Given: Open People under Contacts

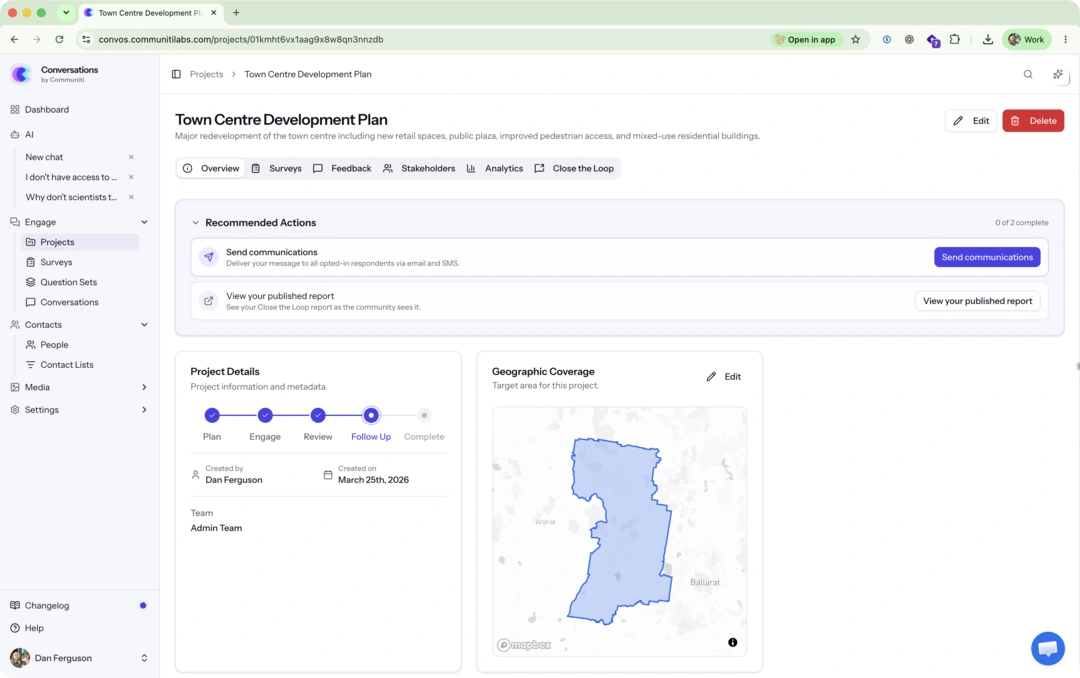Looking at the screenshot, I should tap(79, 345).
